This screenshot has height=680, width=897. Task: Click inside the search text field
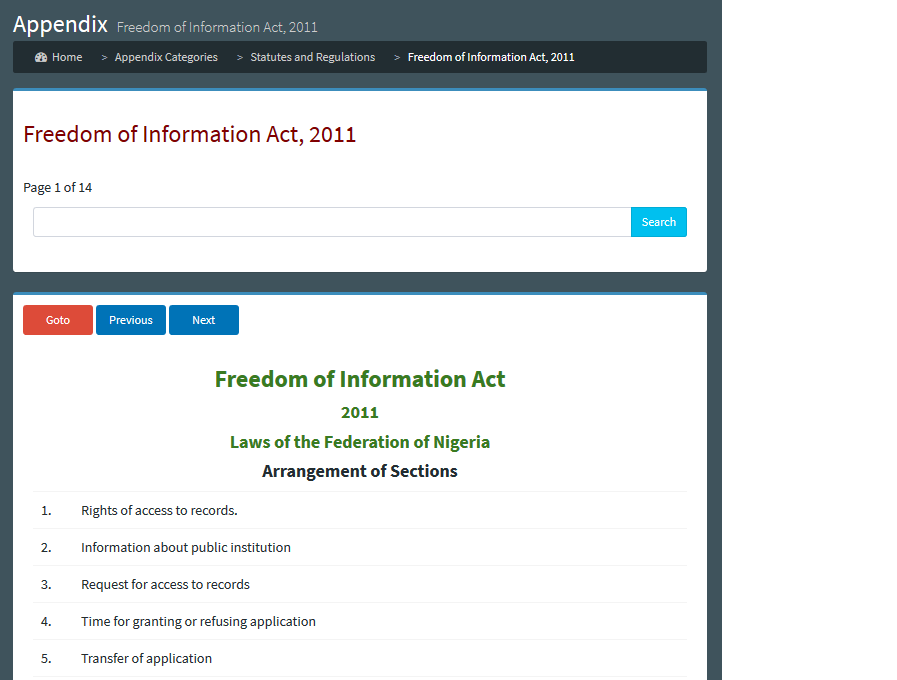click(x=332, y=222)
